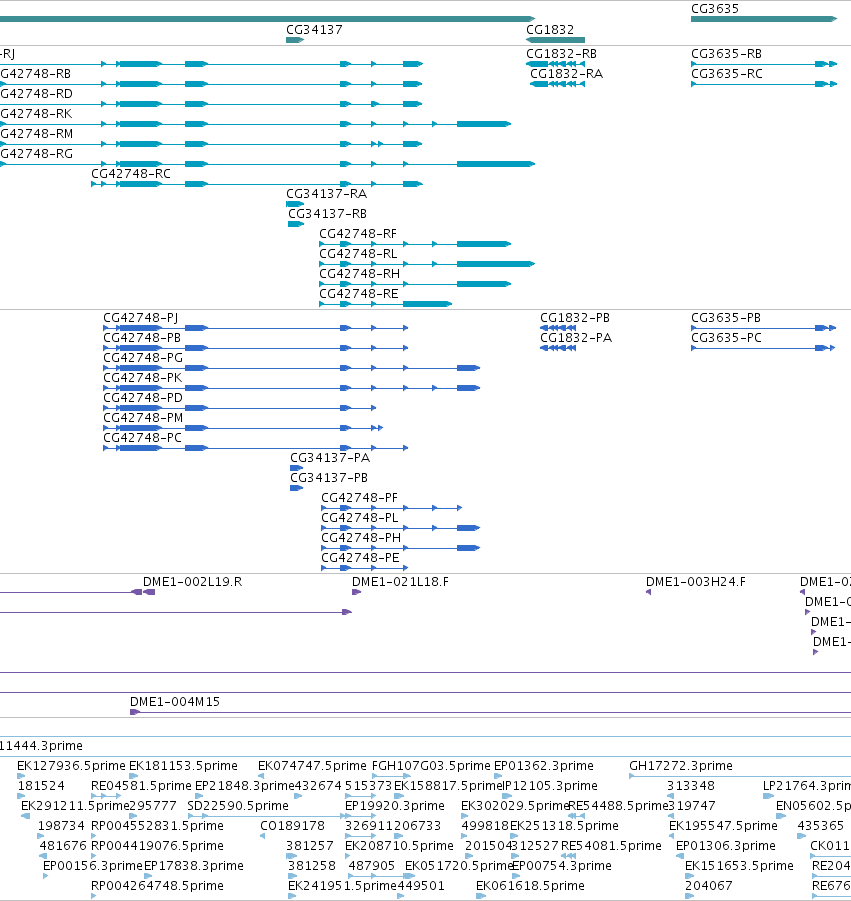Select EST RE54081.5prime
The image size is (851, 901).
coord(611,846)
